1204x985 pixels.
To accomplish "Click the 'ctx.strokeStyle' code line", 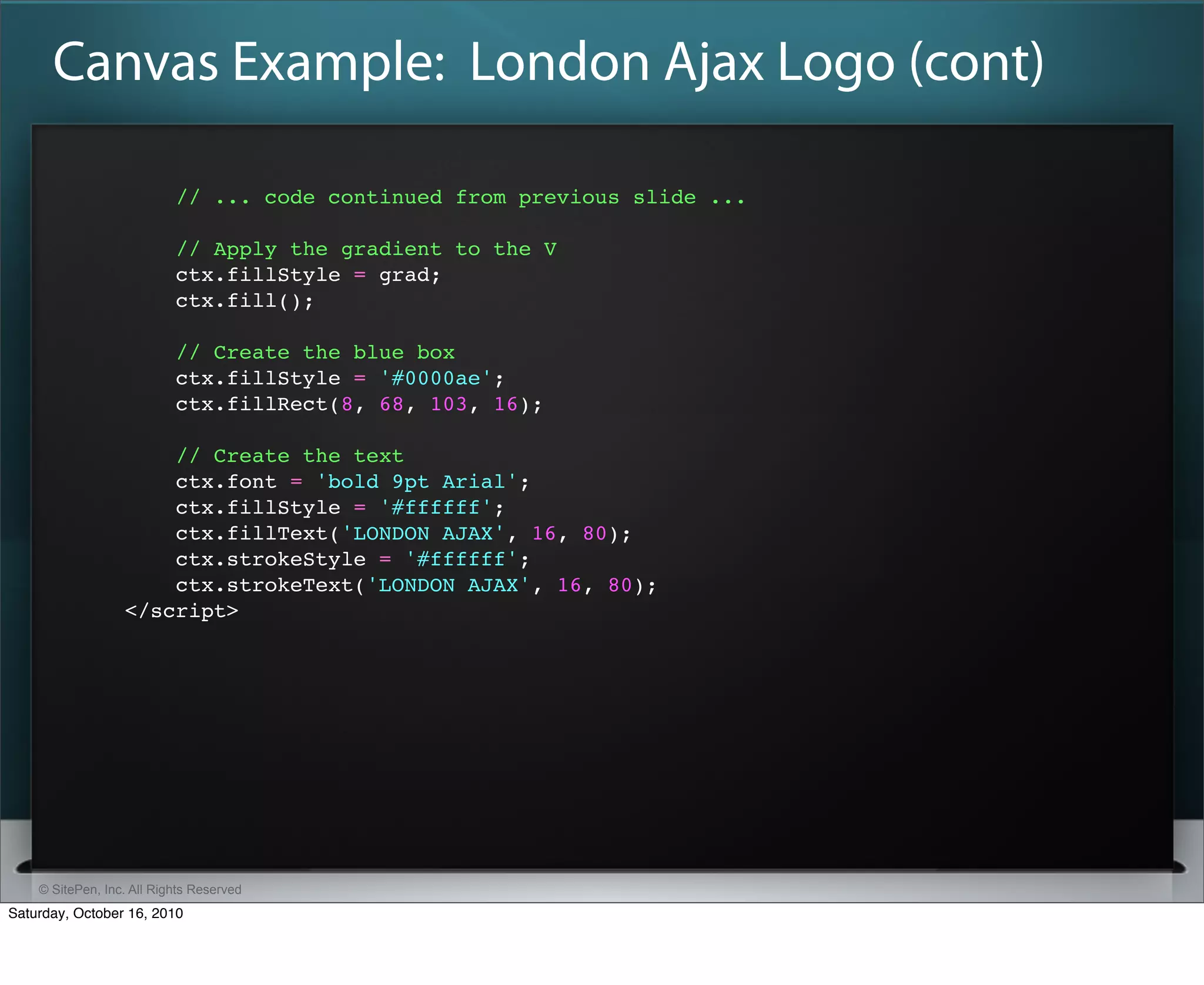I will (x=352, y=559).
